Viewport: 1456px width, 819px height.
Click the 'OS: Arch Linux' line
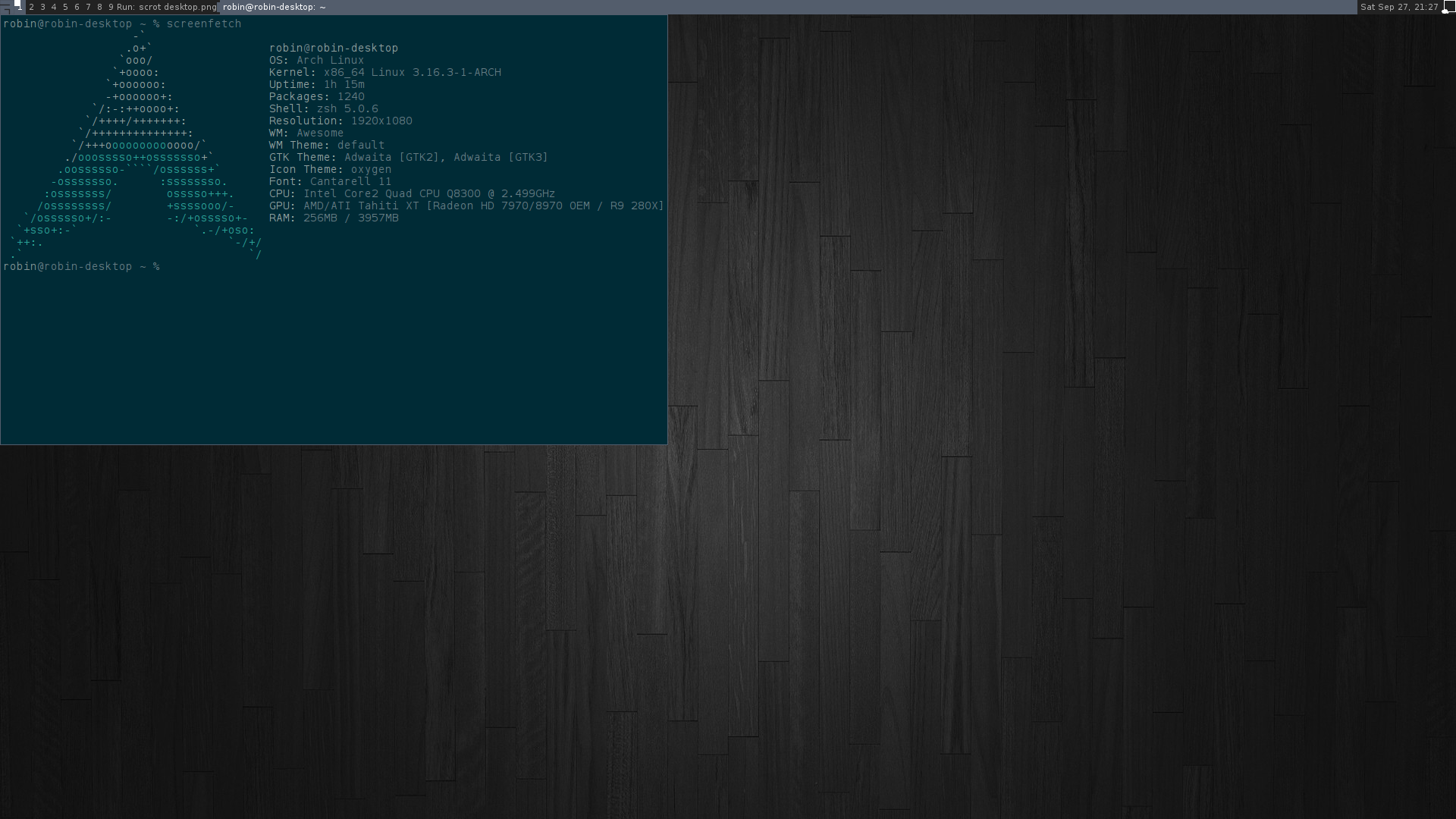[316, 61]
